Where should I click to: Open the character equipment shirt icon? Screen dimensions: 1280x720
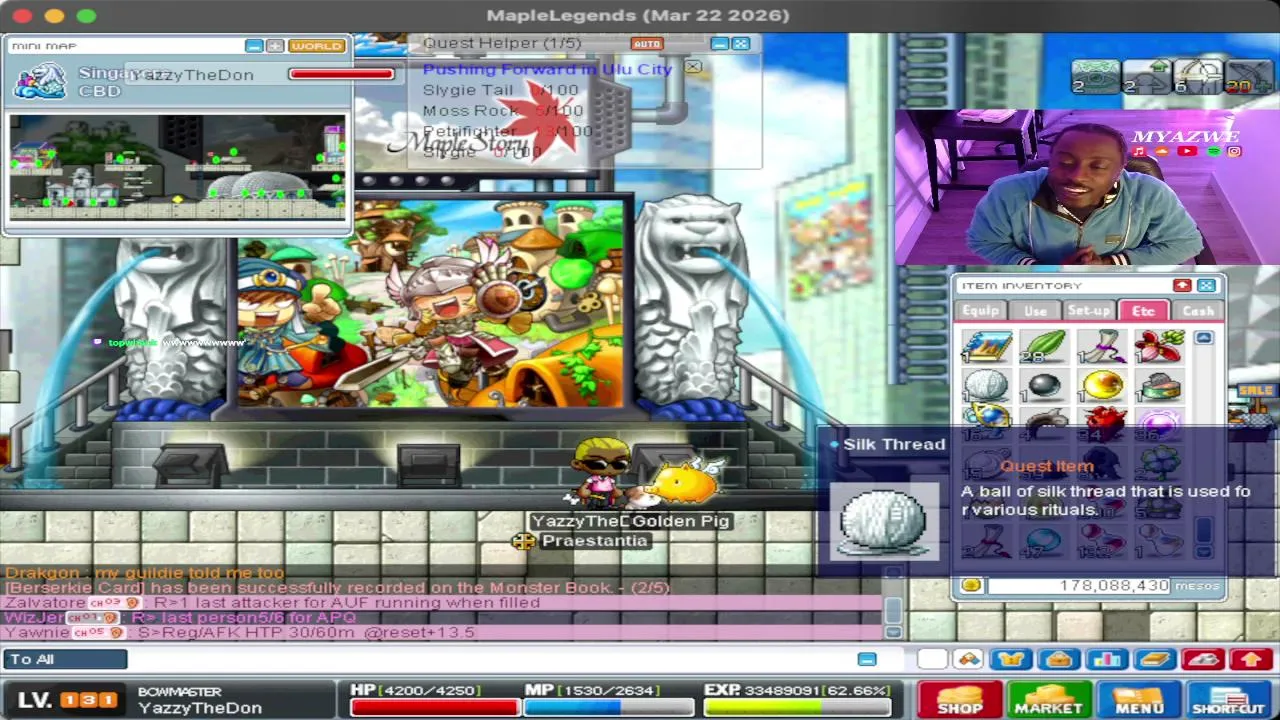coord(1012,659)
